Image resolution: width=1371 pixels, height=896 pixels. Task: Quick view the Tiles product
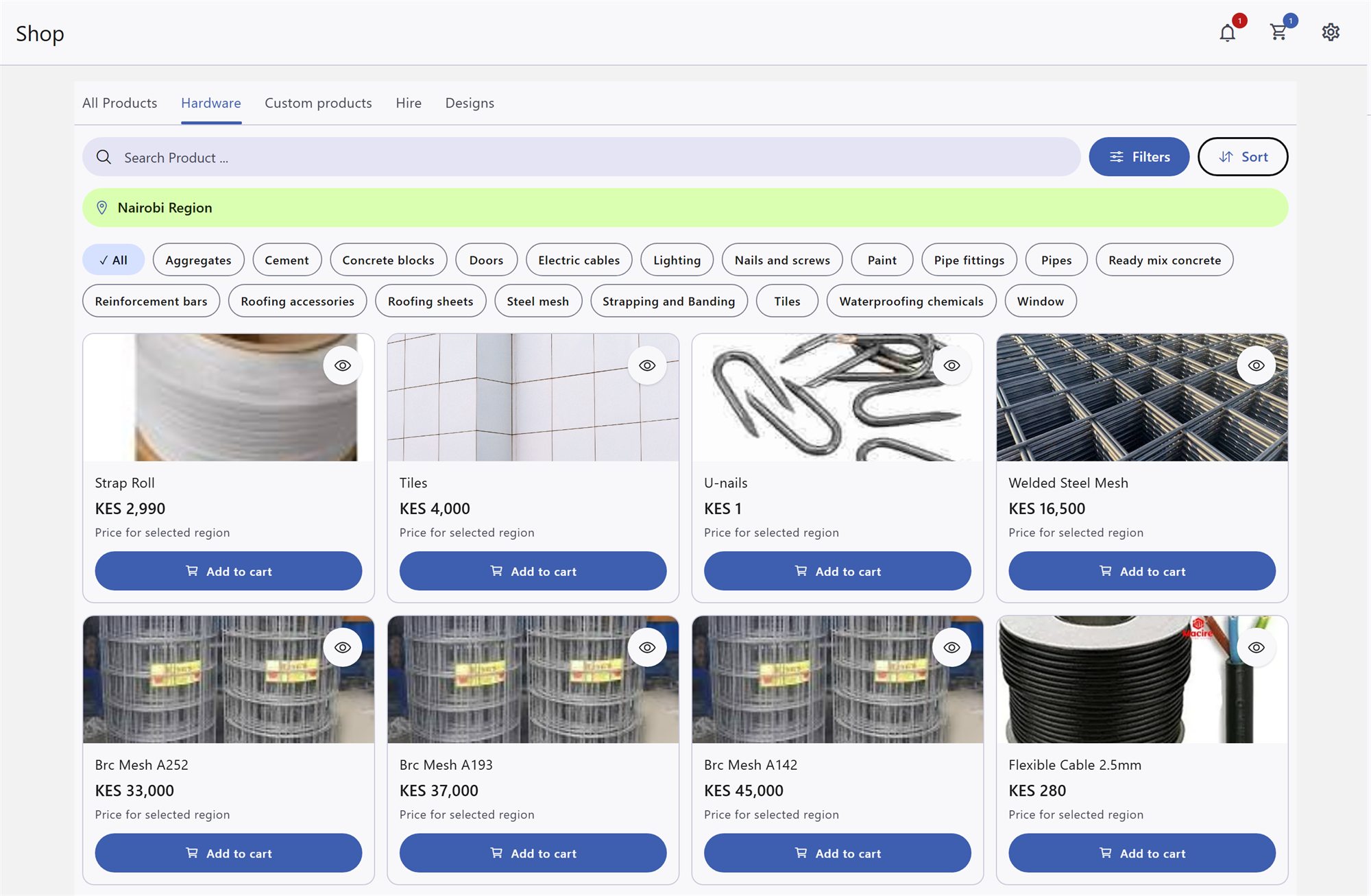tap(647, 365)
